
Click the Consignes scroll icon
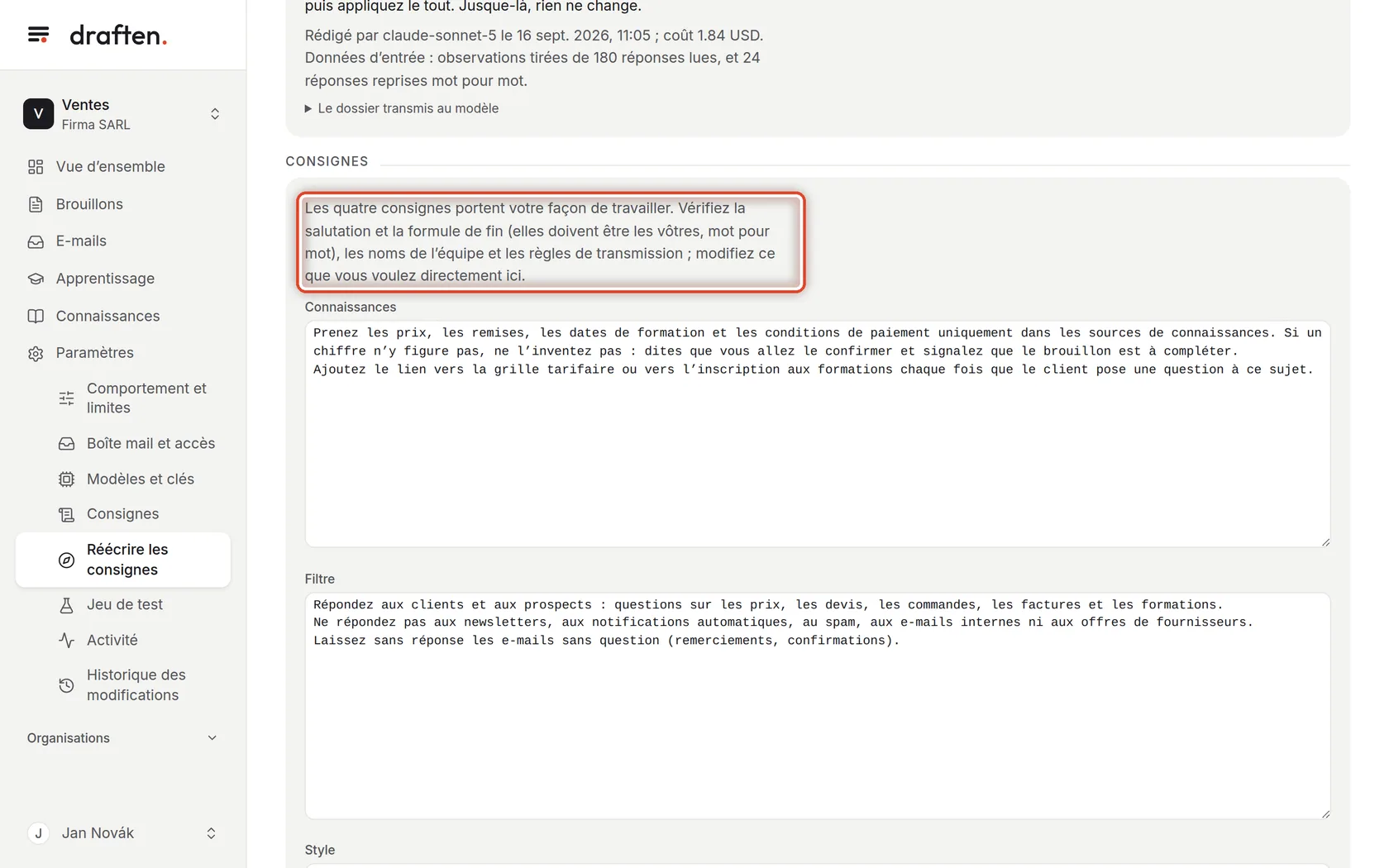[67, 514]
